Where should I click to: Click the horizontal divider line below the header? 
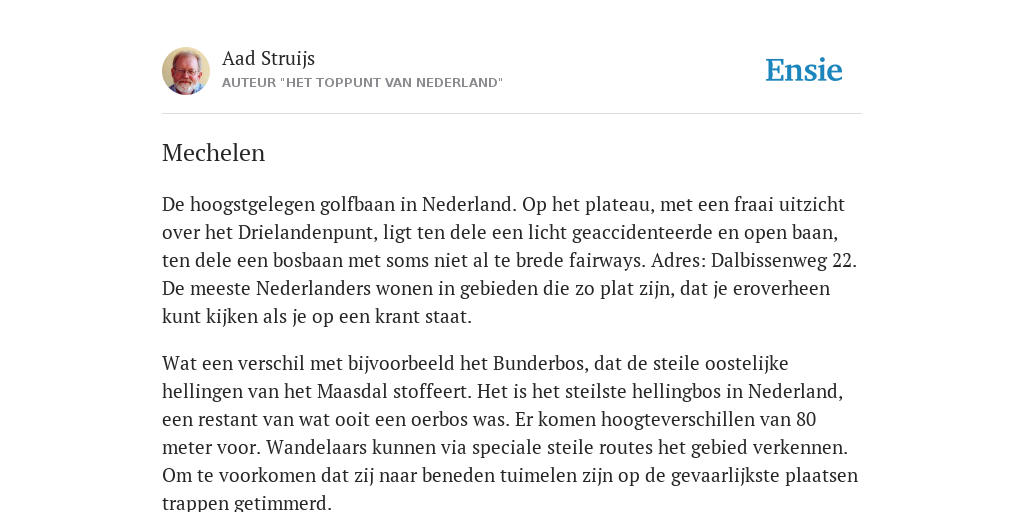pyautogui.click(x=512, y=114)
